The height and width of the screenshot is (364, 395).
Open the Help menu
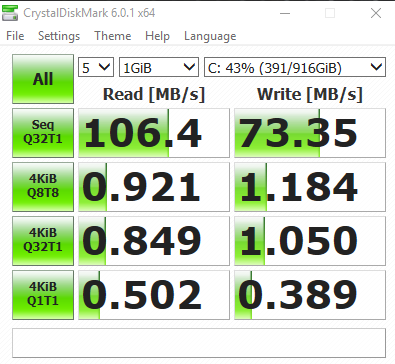coord(157,36)
